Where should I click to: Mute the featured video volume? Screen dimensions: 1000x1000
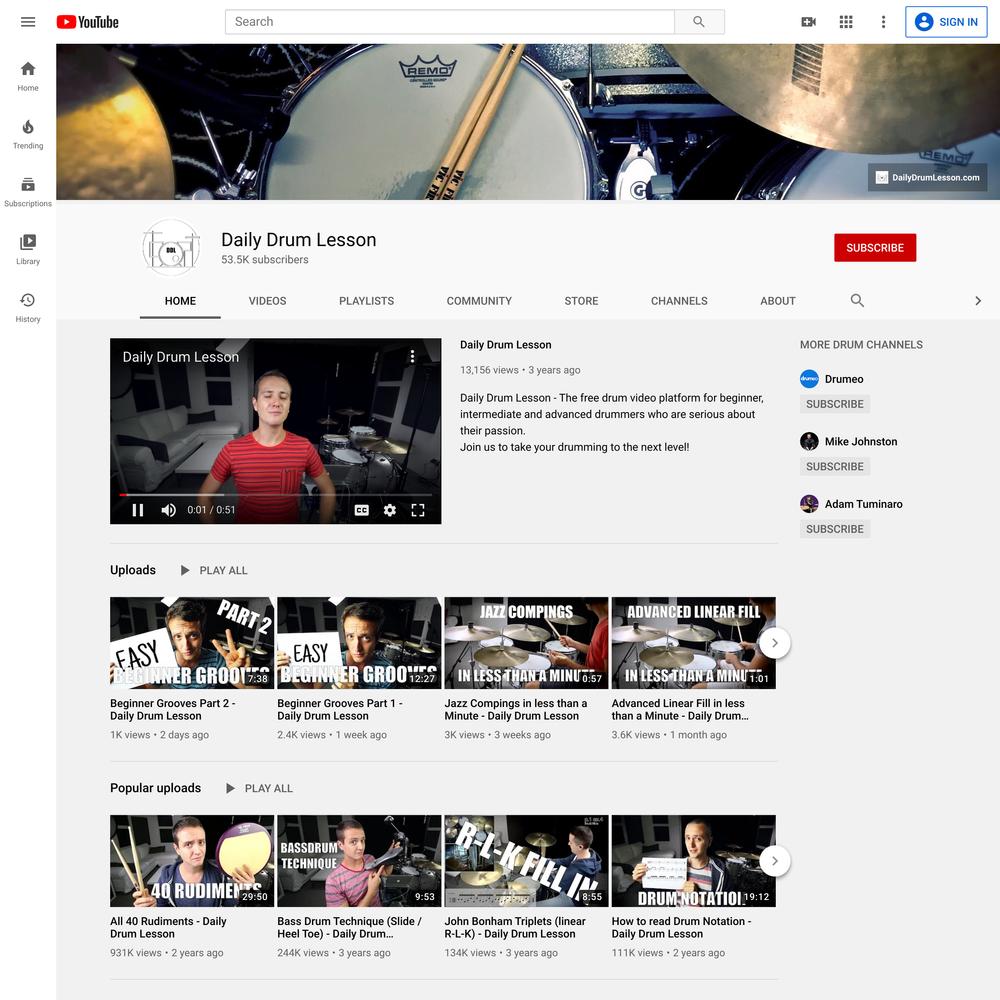[168, 510]
